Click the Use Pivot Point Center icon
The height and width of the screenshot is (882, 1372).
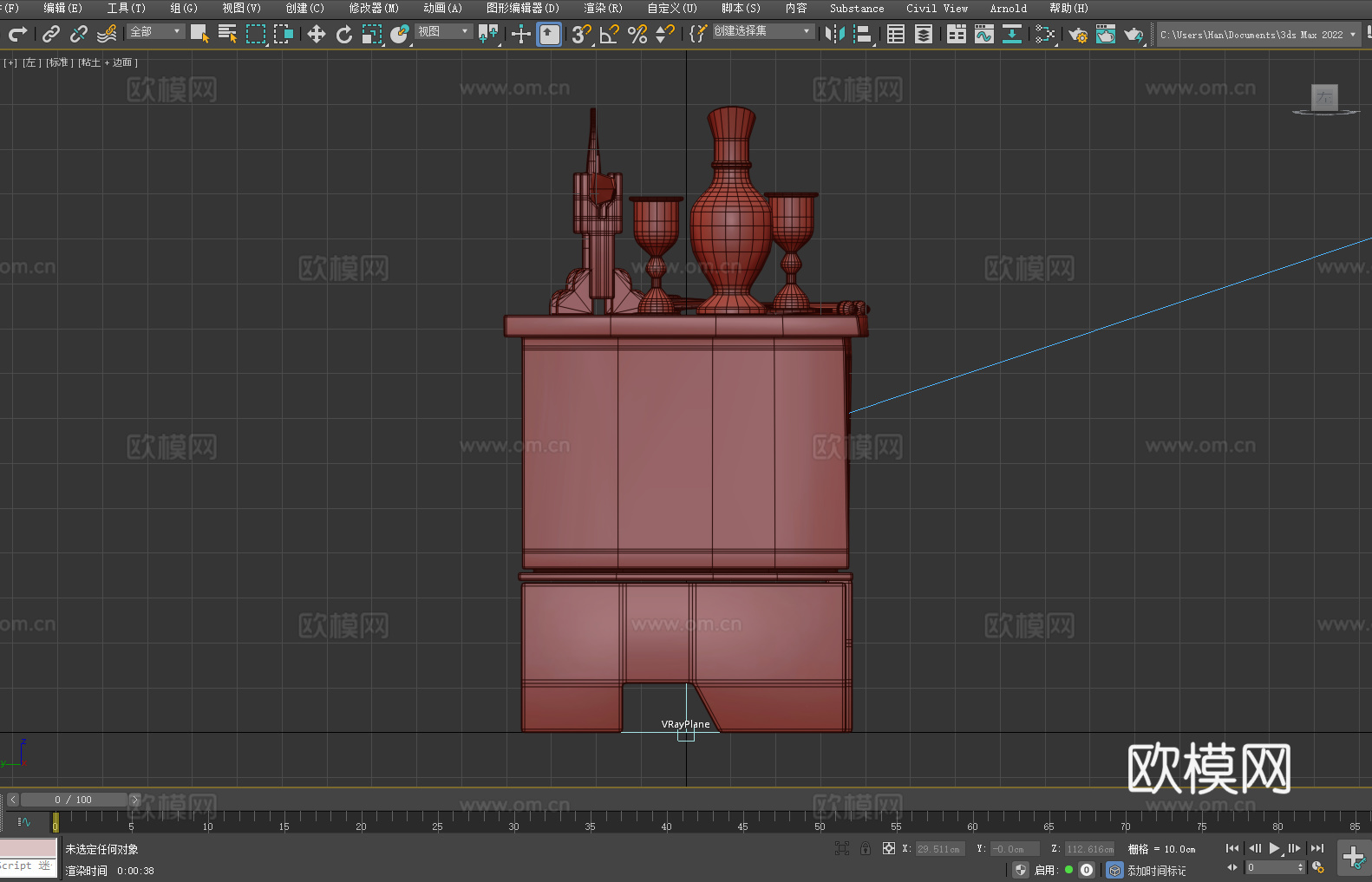pos(489,34)
